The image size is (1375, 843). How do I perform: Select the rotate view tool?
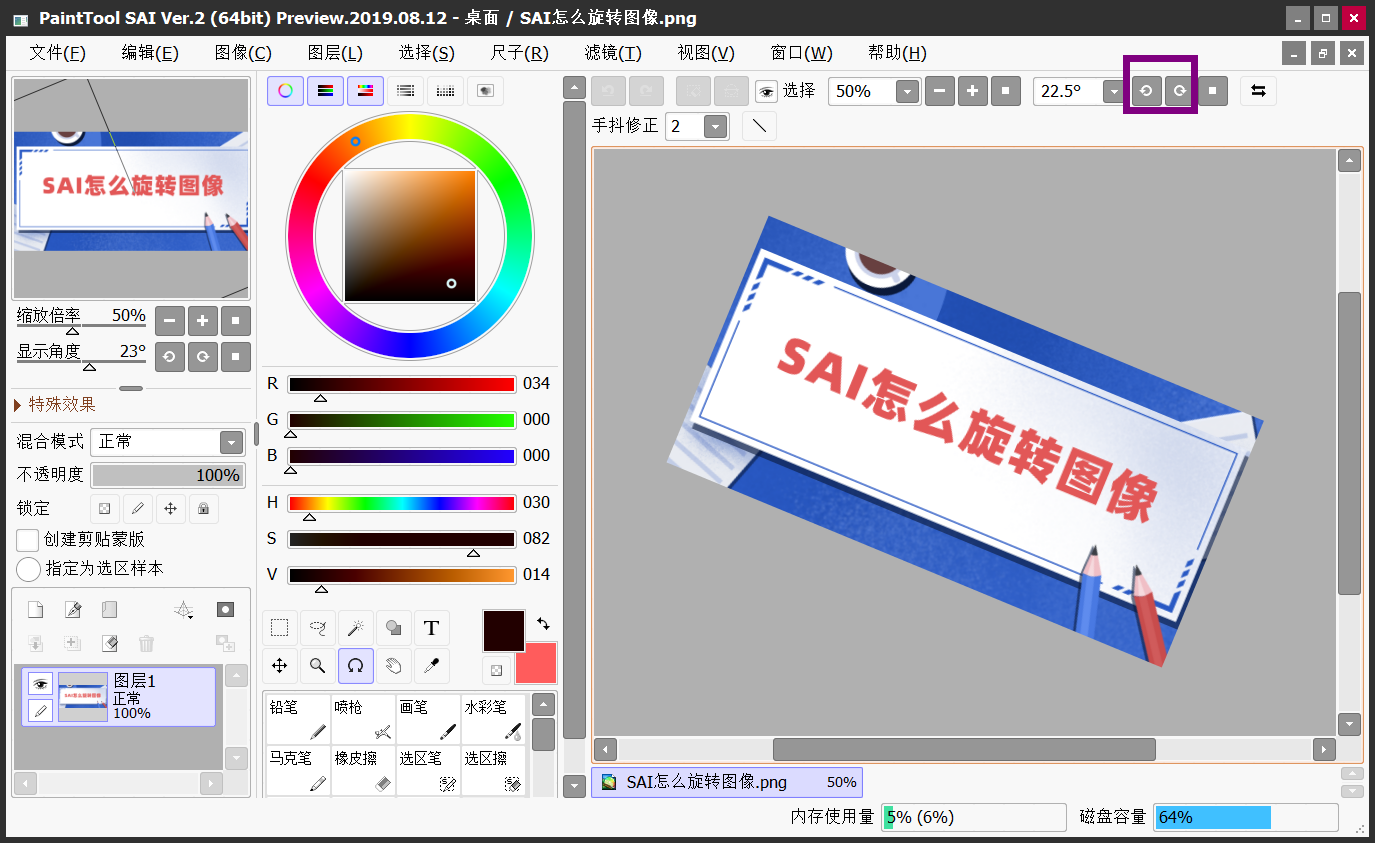pyautogui.click(x=356, y=666)
